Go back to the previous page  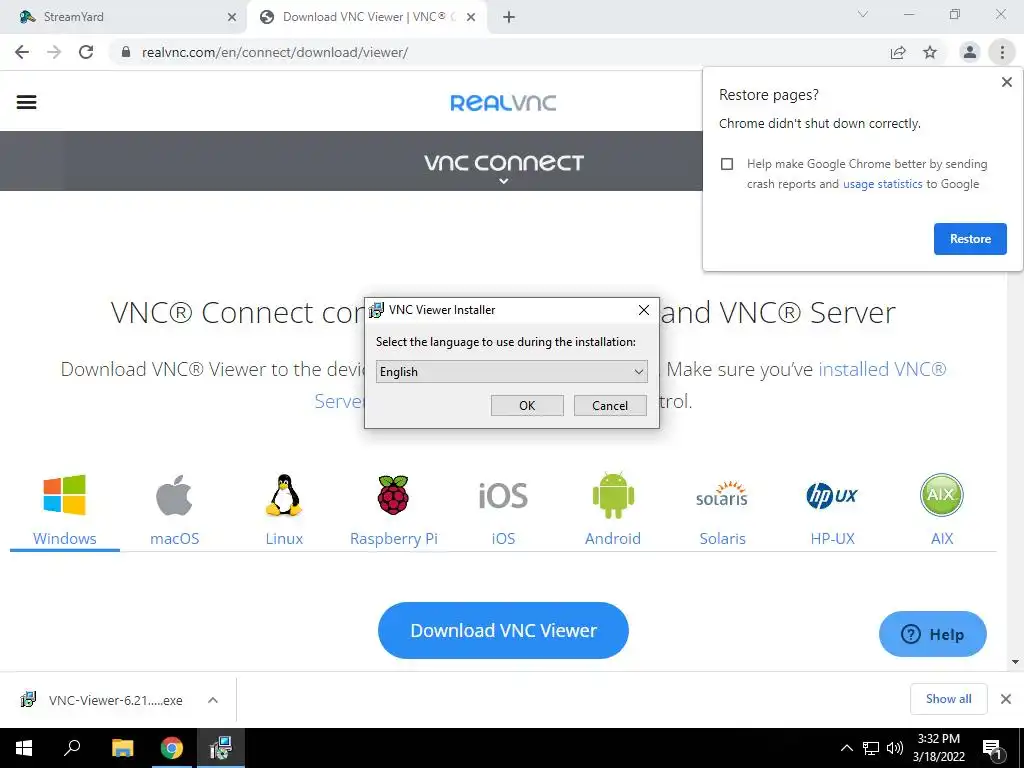pyautogui.click(x=22, y=52)
